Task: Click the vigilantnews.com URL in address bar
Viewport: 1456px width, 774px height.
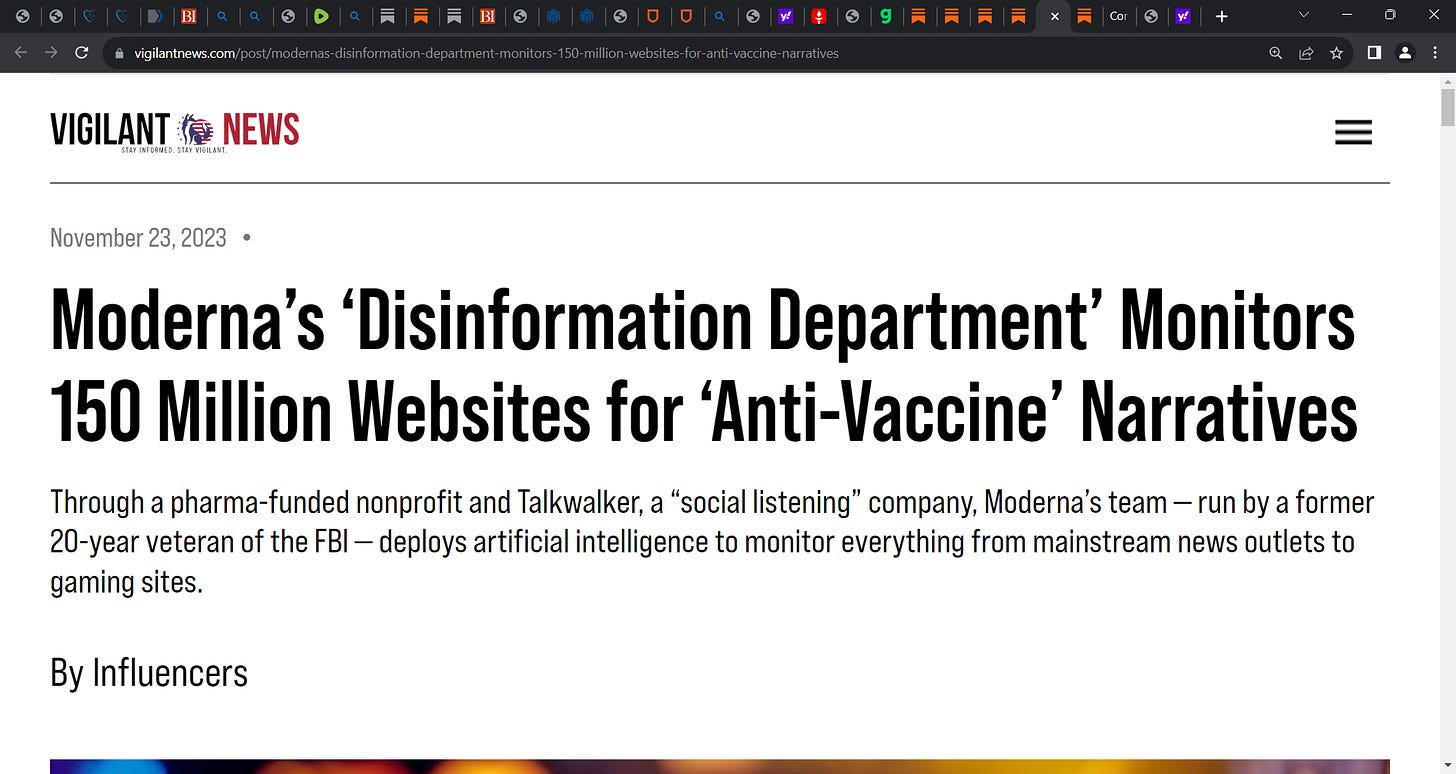Action: (486, 53)
